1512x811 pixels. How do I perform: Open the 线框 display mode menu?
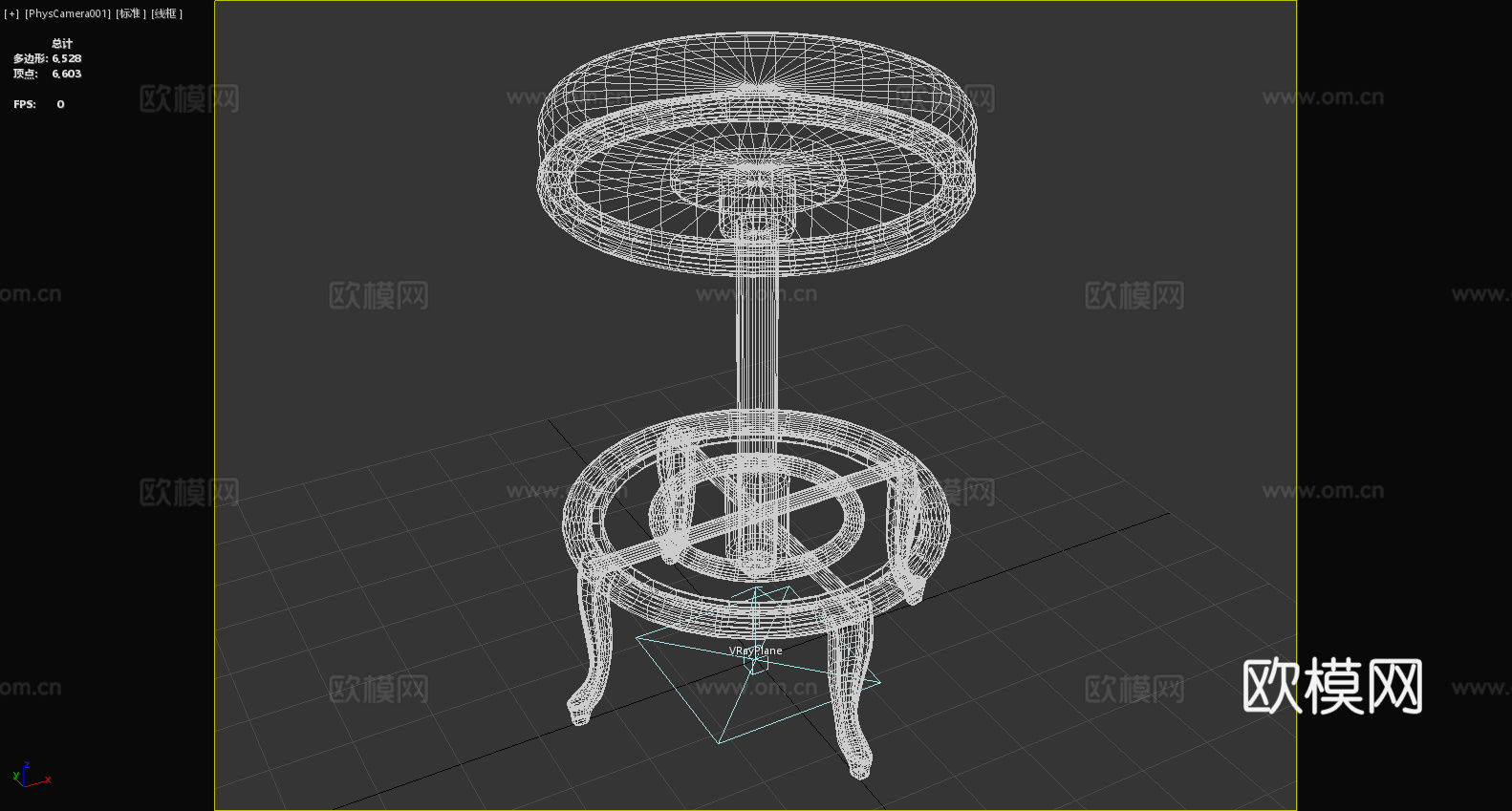click(x=166, y=13)
